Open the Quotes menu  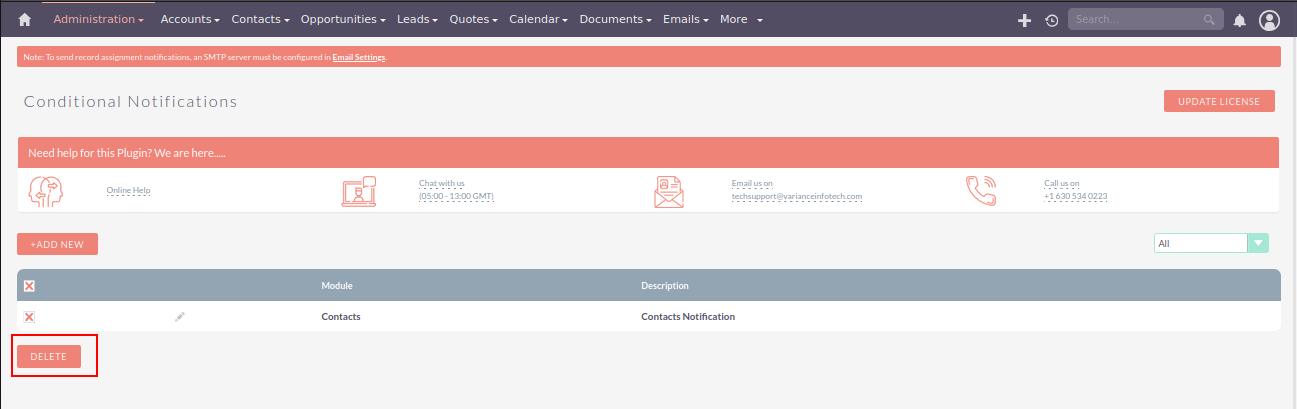(474, 19)
